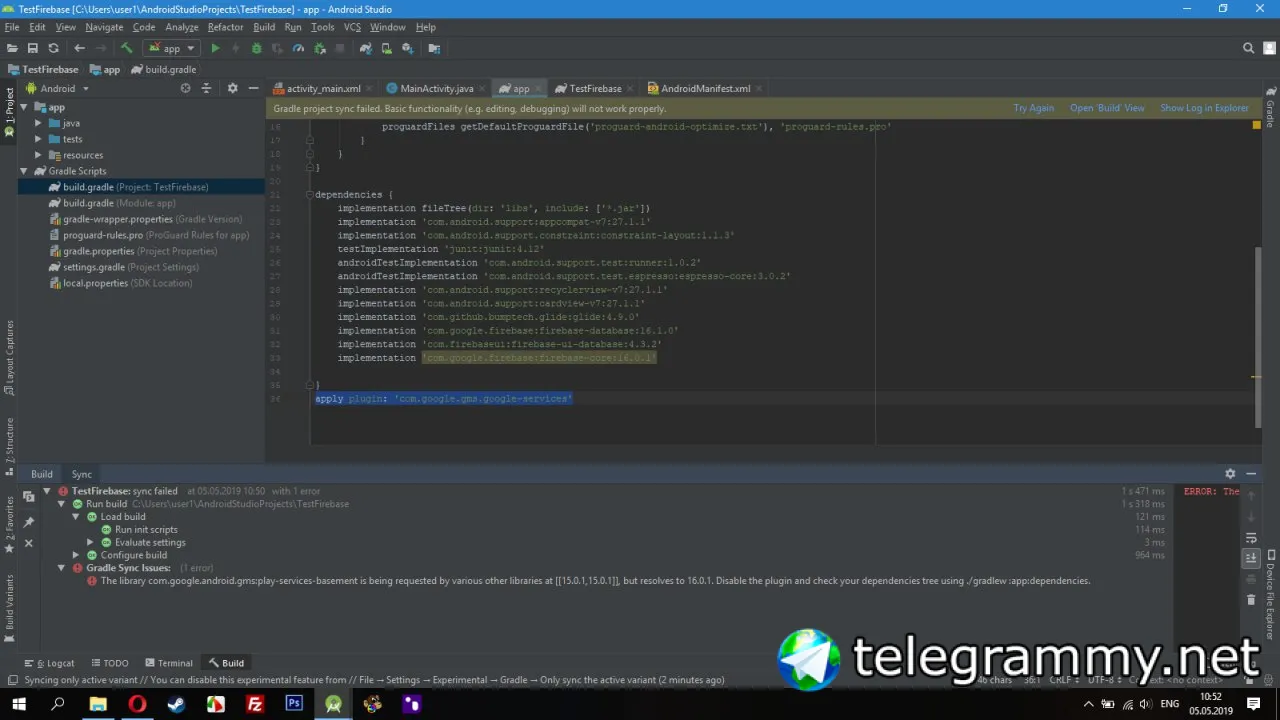Open Android Studio in Windows taskbar

coord(333,704)
